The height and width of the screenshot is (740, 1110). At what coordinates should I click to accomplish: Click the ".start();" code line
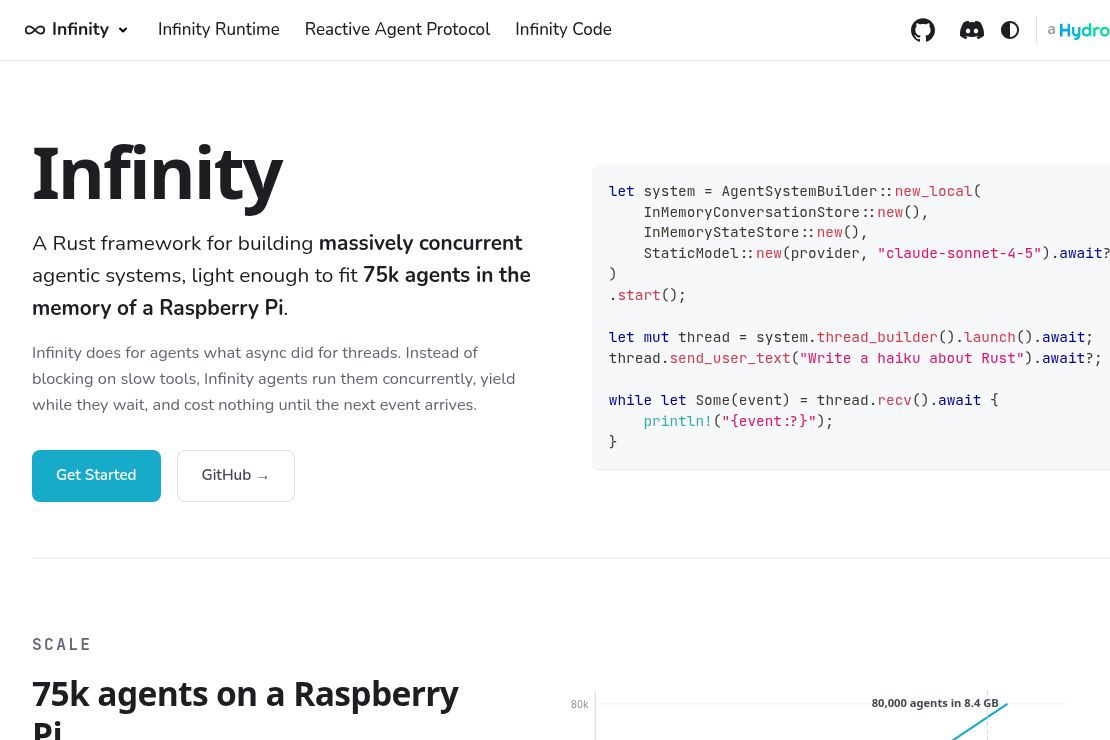click(647, 295)
